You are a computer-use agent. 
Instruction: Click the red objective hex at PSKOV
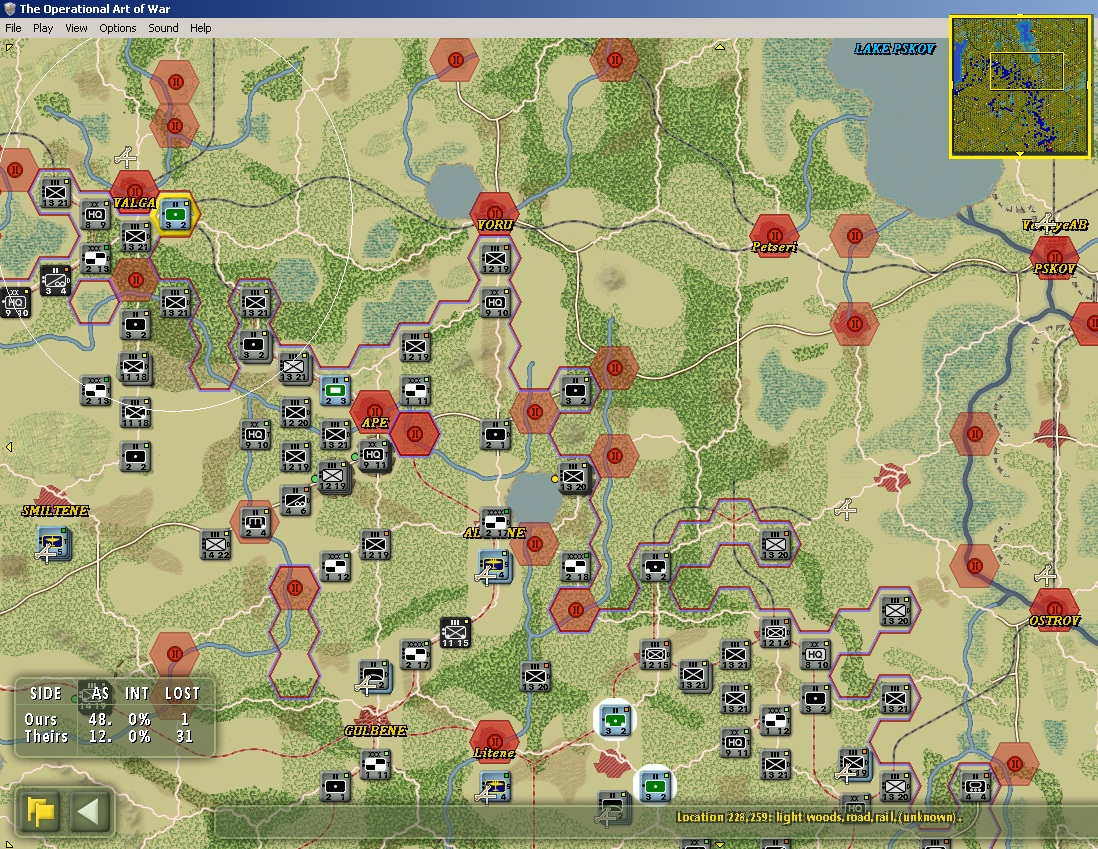coord(1055,258)
